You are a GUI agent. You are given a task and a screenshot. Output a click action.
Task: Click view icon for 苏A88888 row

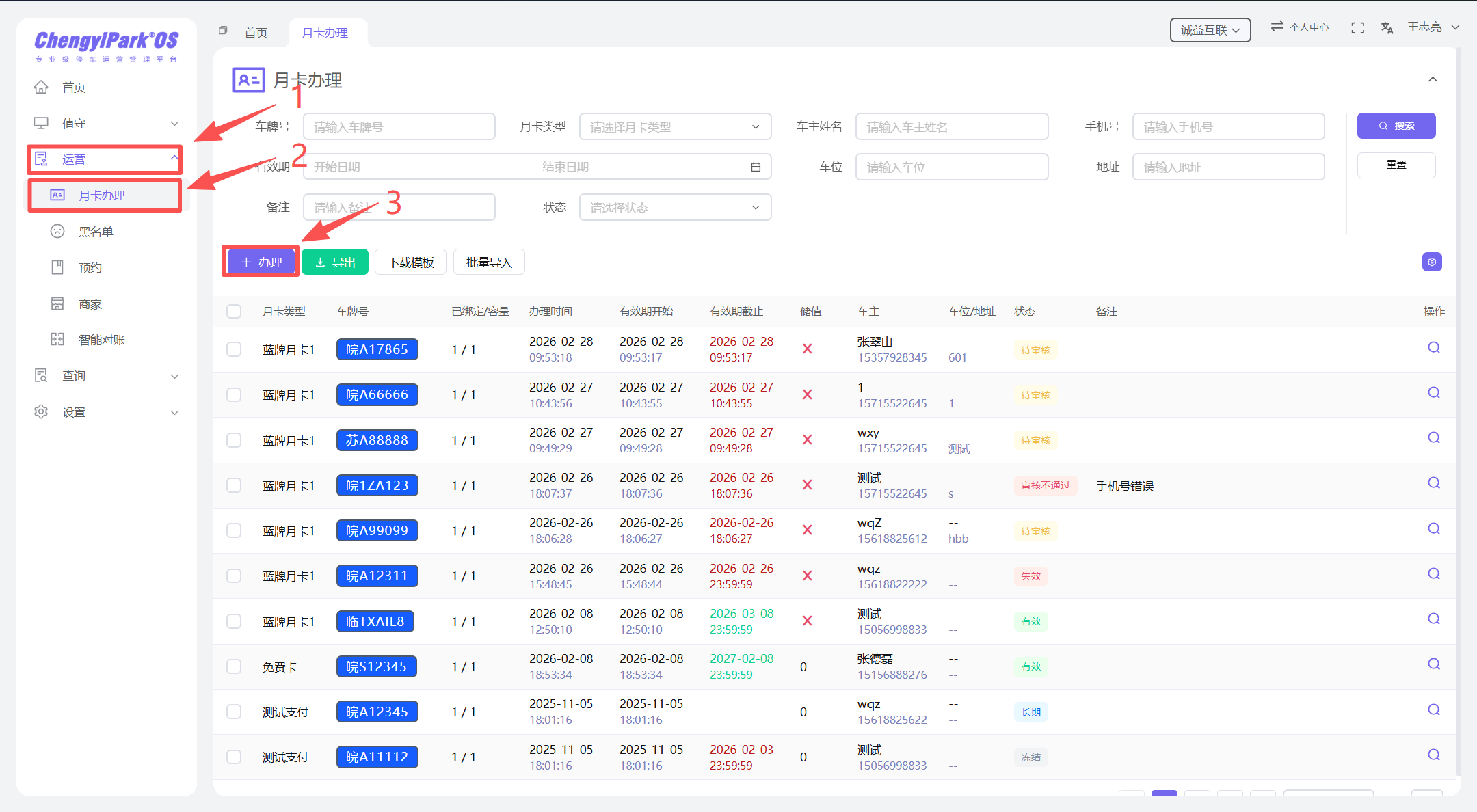click(1433, 438)
